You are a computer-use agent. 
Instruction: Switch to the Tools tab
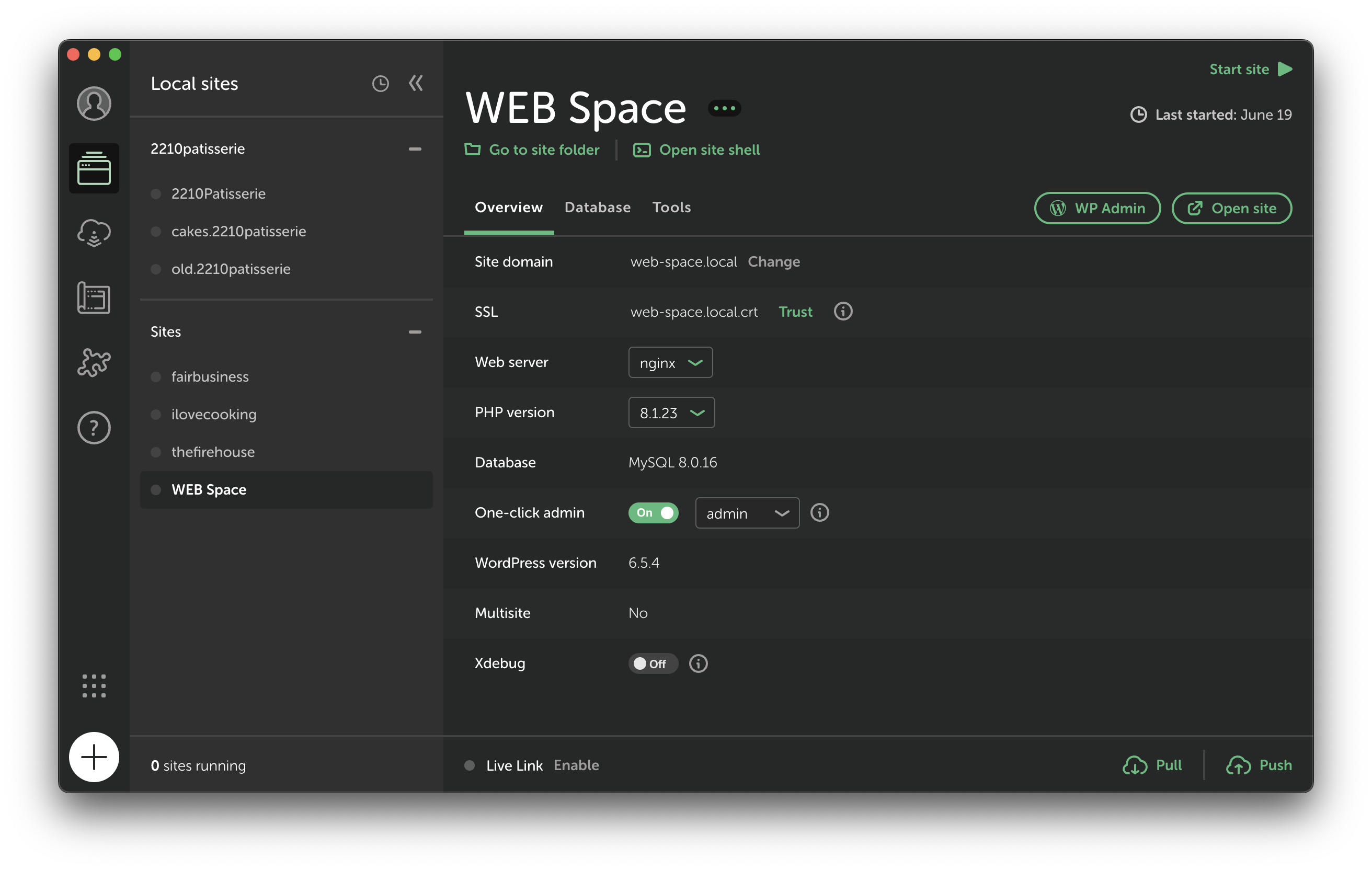(671, 208)
